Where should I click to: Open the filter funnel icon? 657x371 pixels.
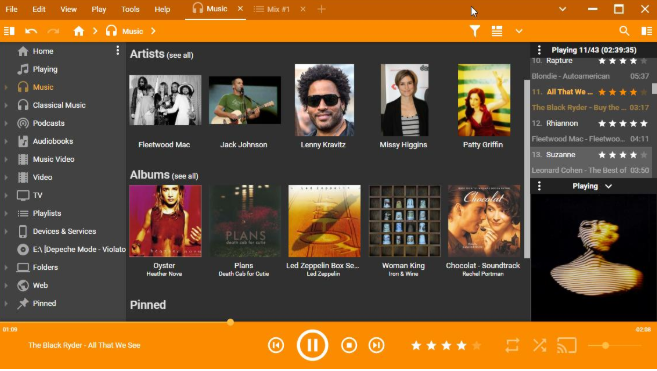click(475, 31)
